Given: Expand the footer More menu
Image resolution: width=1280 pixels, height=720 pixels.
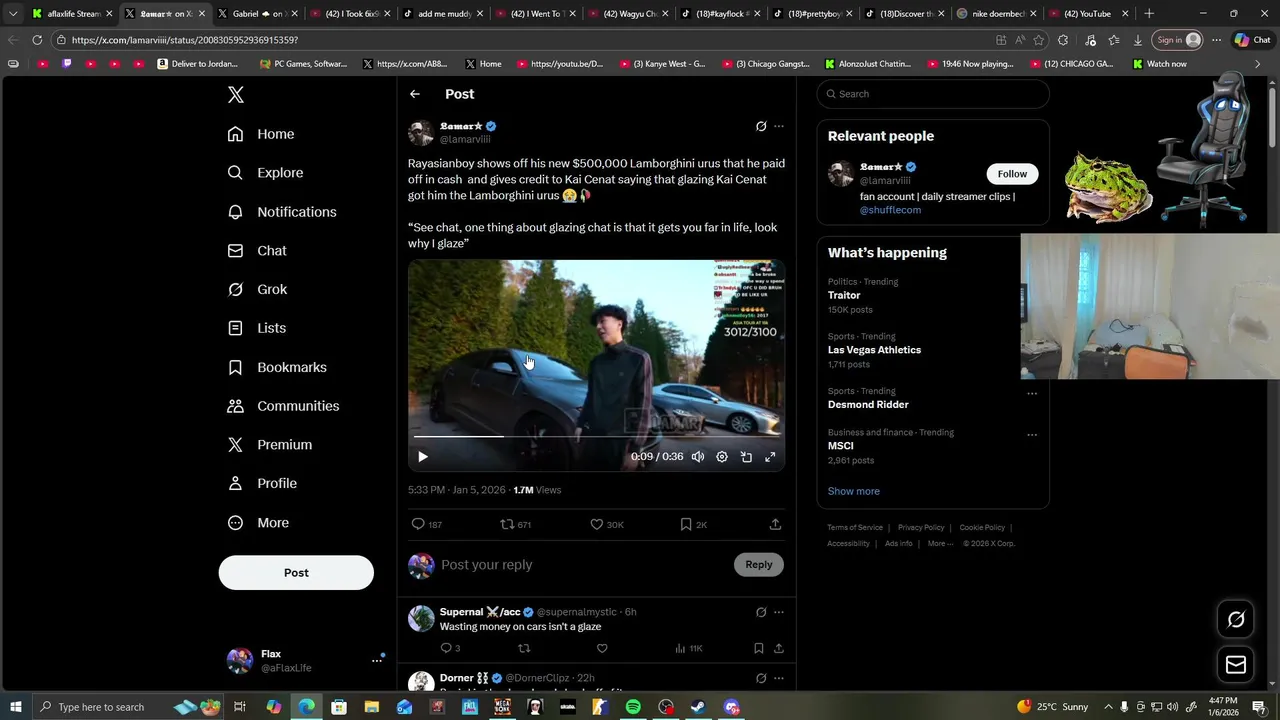Looking at the screenshot, I should (x=940, y=544).
